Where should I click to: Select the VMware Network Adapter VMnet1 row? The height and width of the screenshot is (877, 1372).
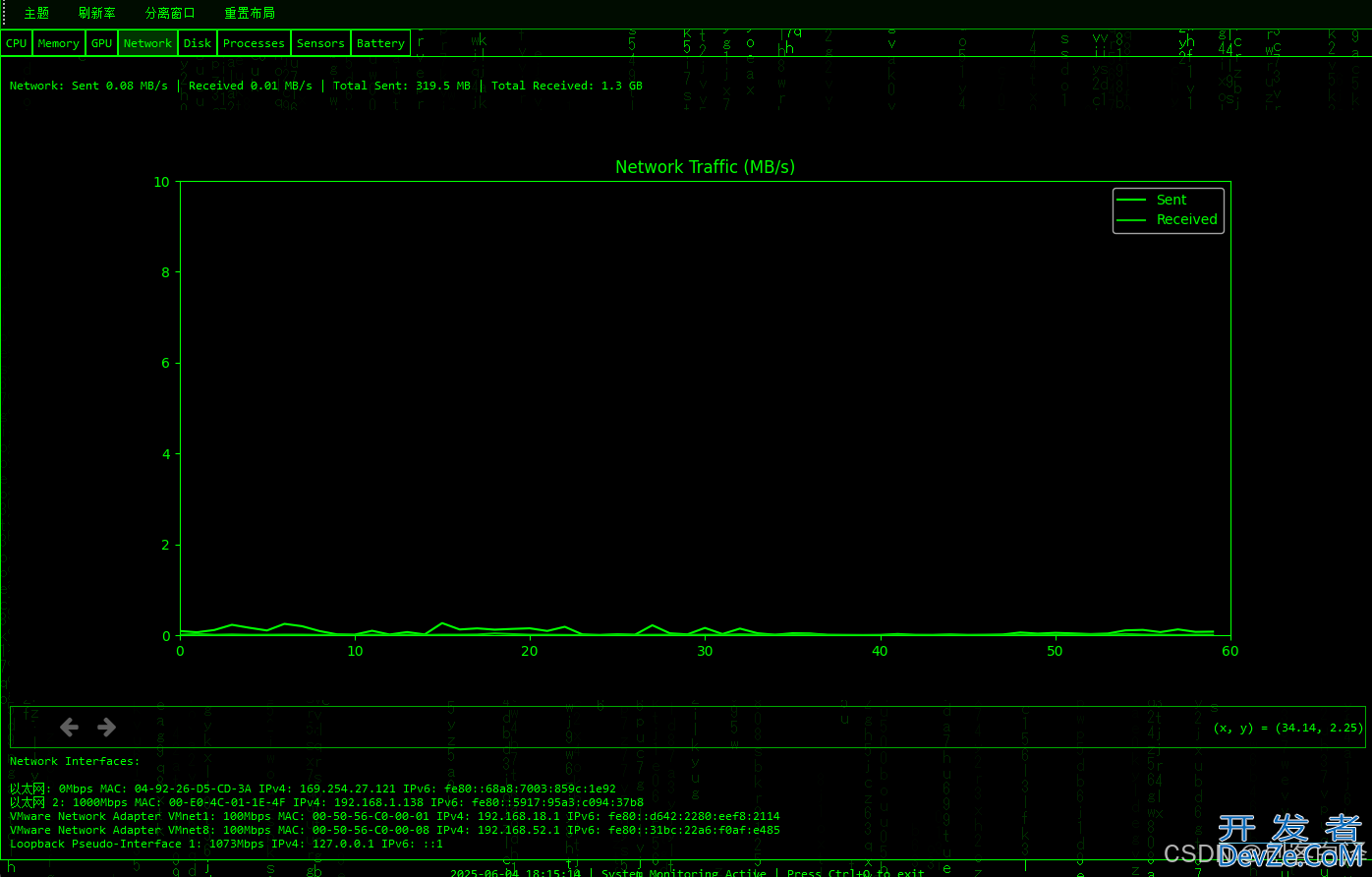[395, 816]
